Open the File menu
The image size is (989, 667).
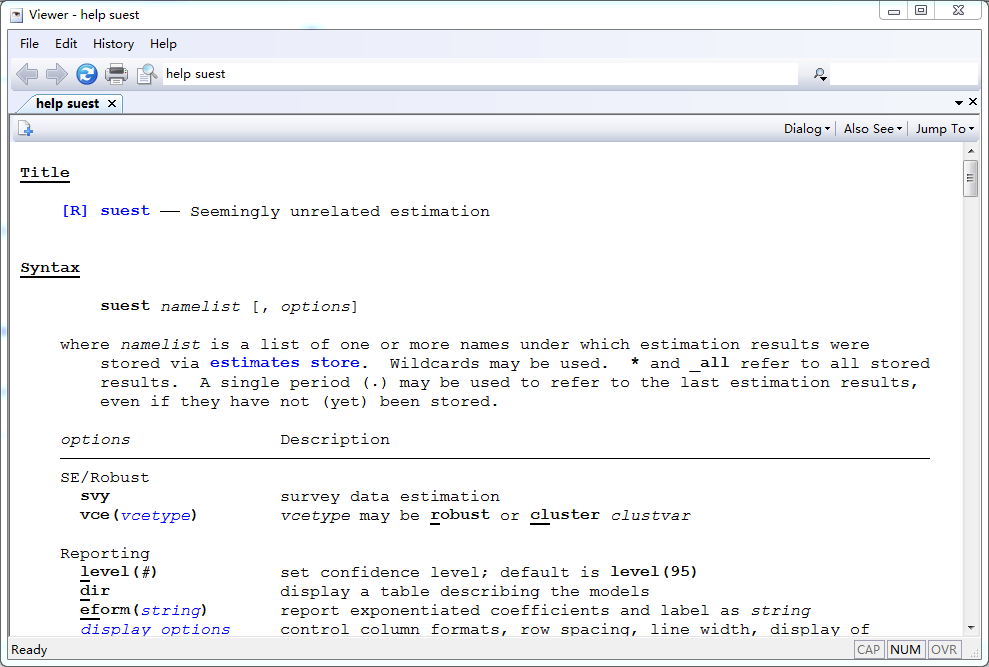tap(29, 44)
